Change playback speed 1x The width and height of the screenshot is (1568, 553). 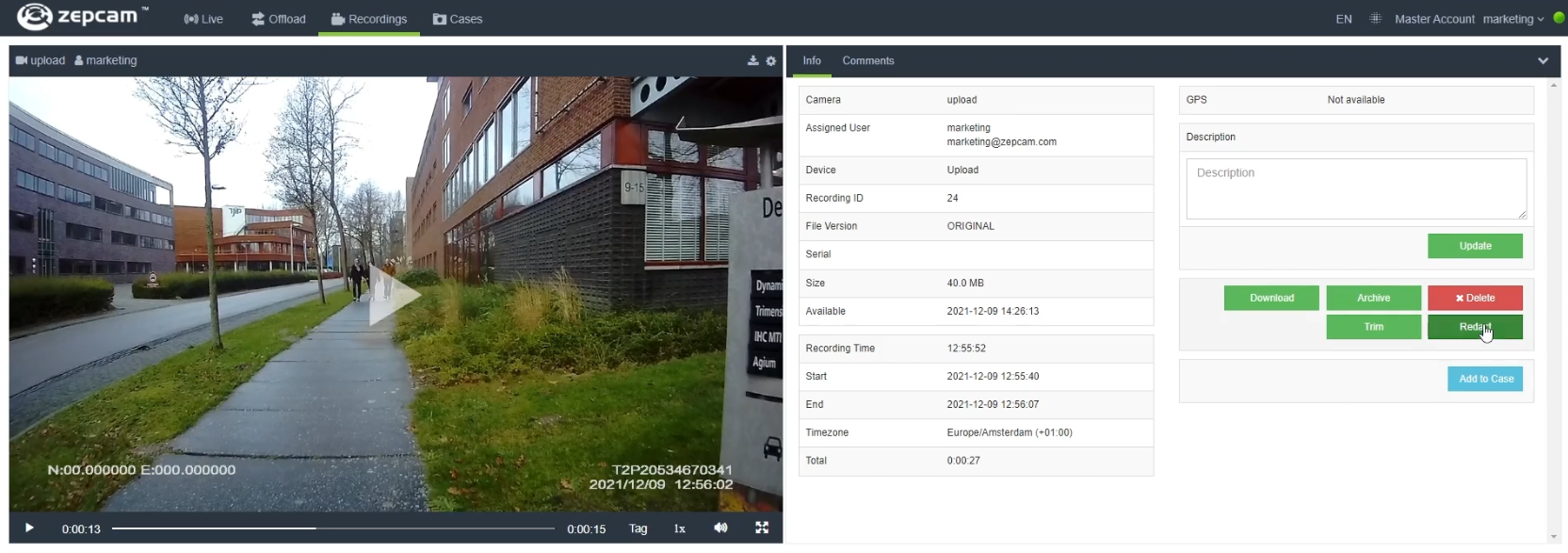click(679, 529)
